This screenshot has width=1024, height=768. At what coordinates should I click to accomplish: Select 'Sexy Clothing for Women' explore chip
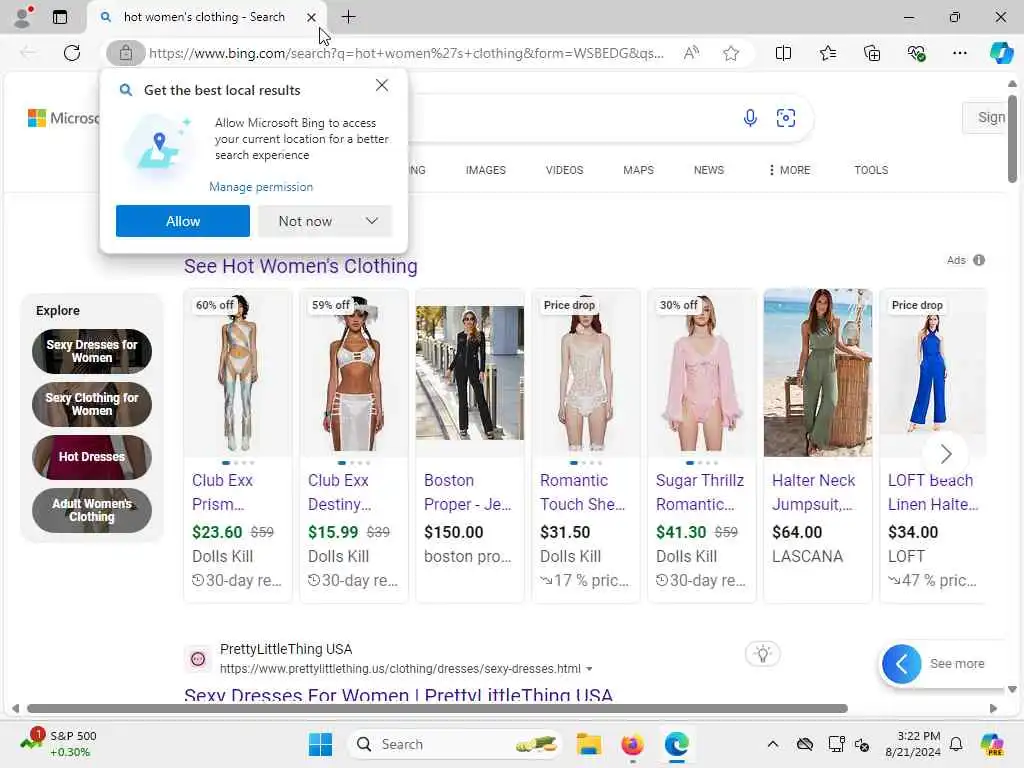92,404
